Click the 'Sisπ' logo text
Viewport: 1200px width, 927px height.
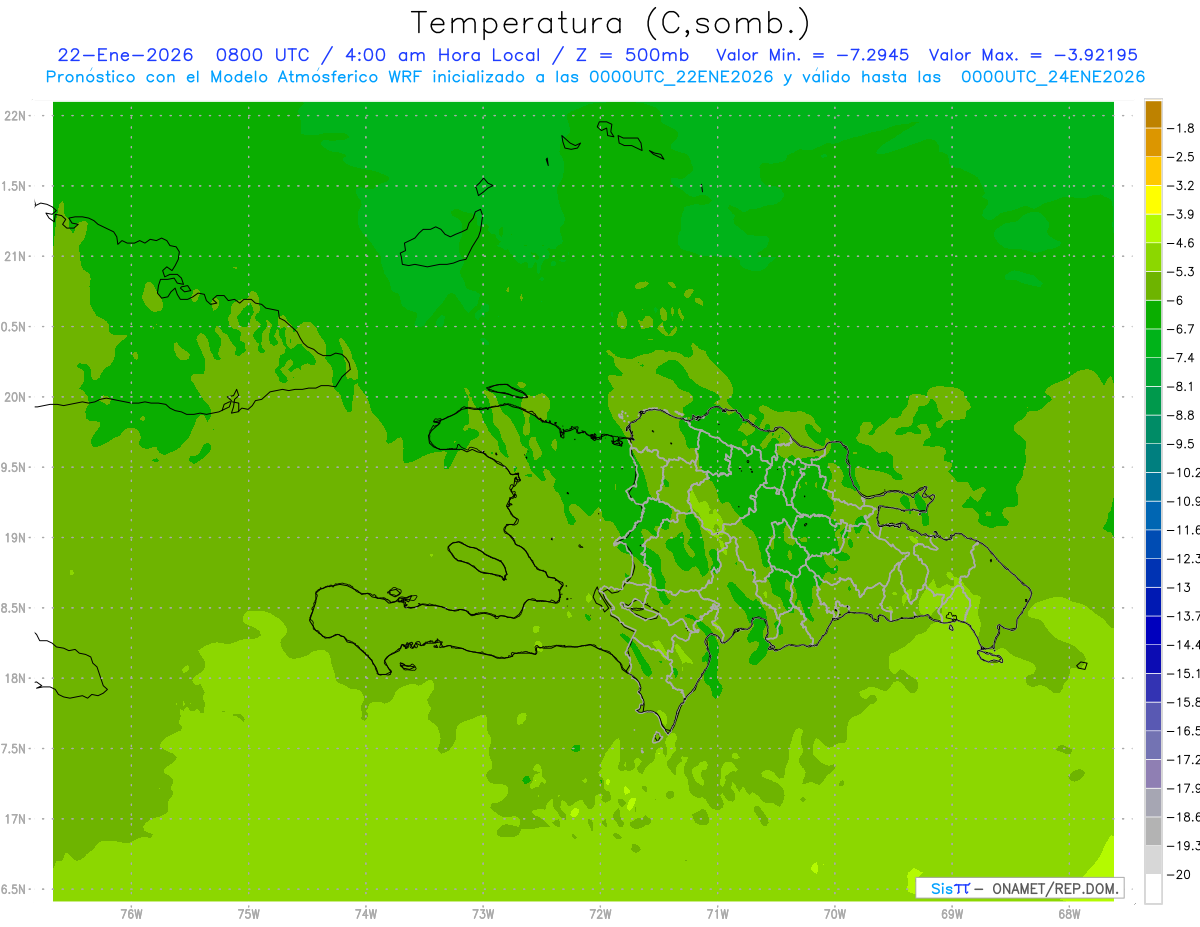coord(949,888)
